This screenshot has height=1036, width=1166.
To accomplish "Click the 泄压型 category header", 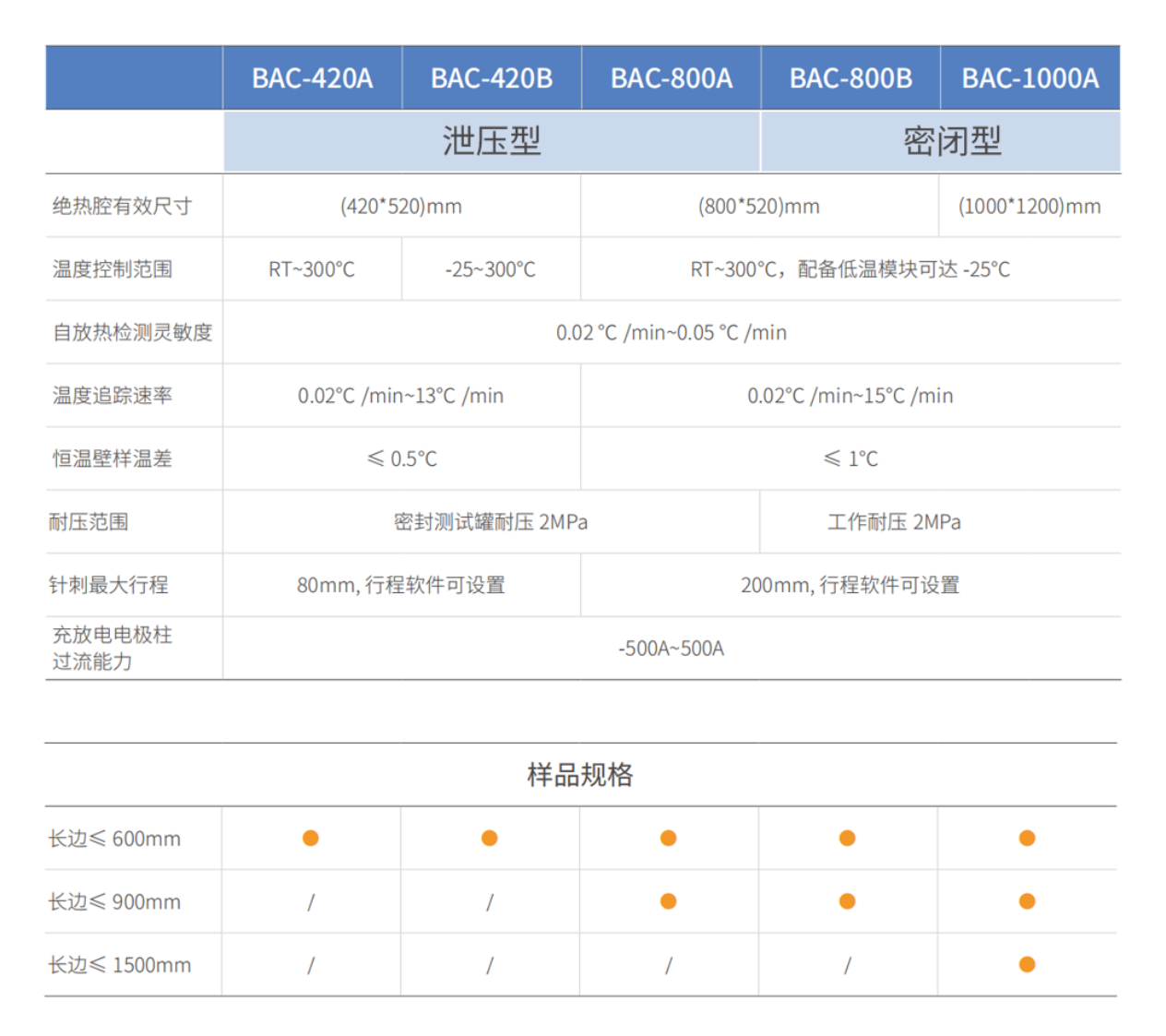I will coord(491,141).
